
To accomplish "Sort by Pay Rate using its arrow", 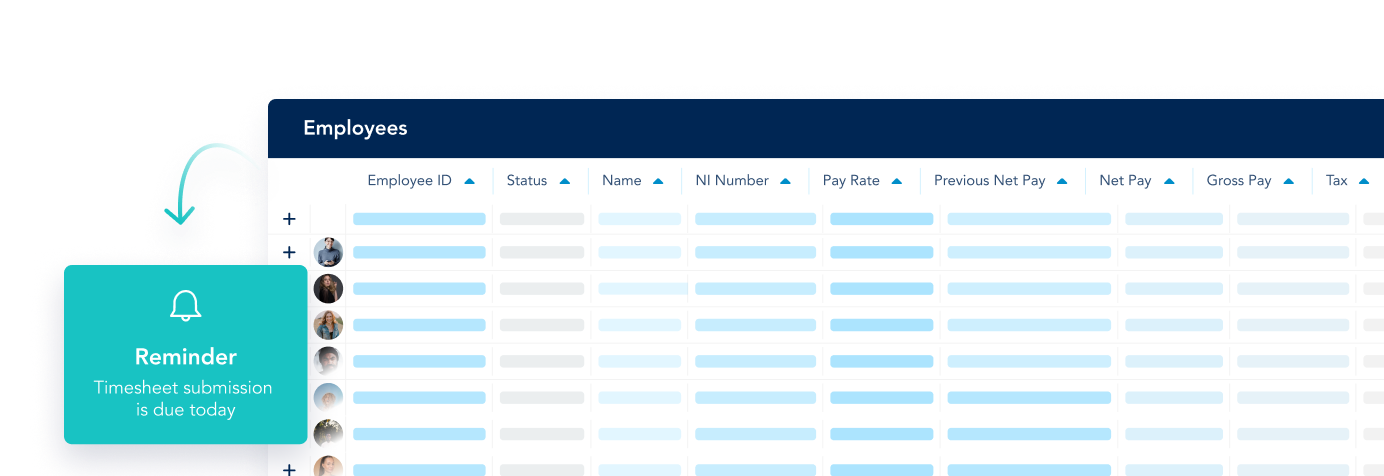I will click(897, 181).
